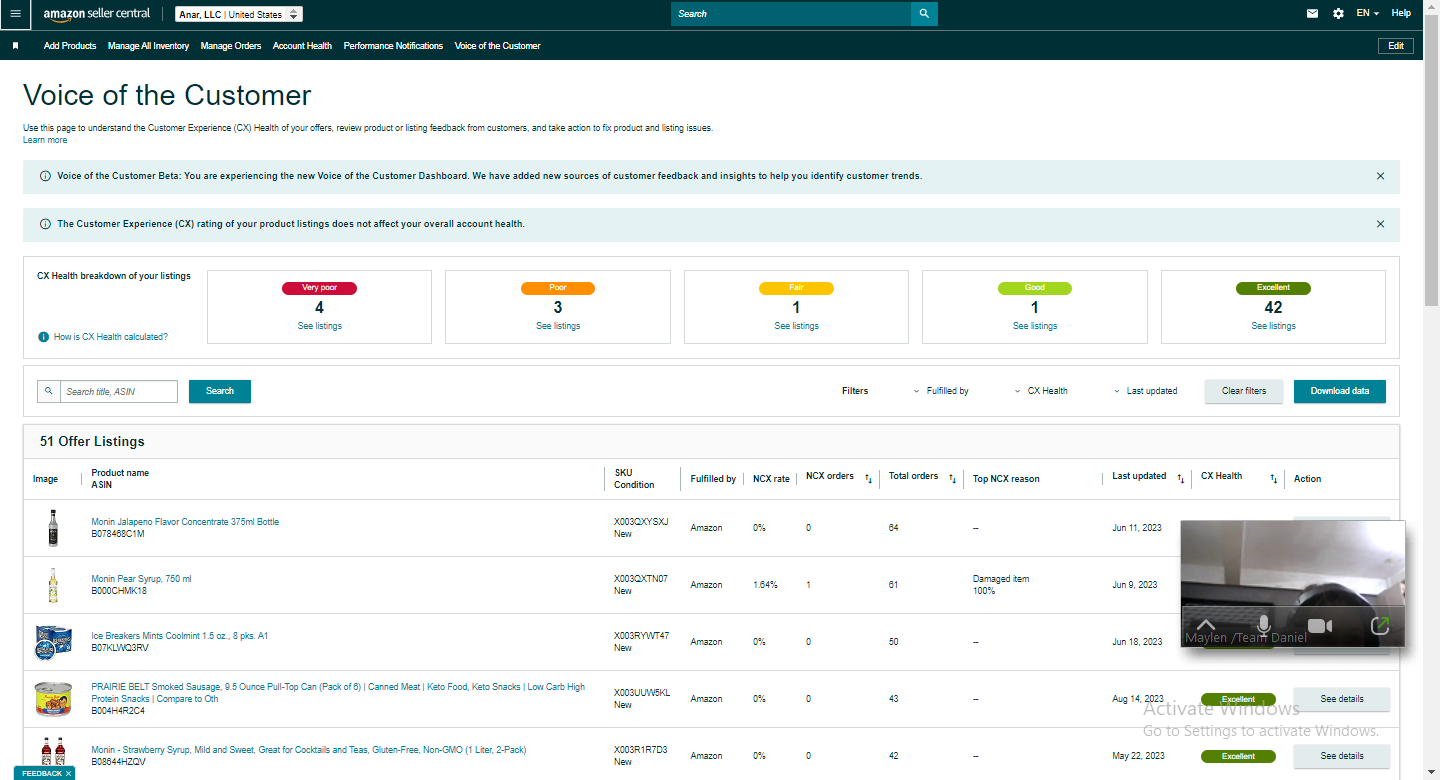See listings rated Excellent
The image size is (1440, 780).
click(1274, 326)
